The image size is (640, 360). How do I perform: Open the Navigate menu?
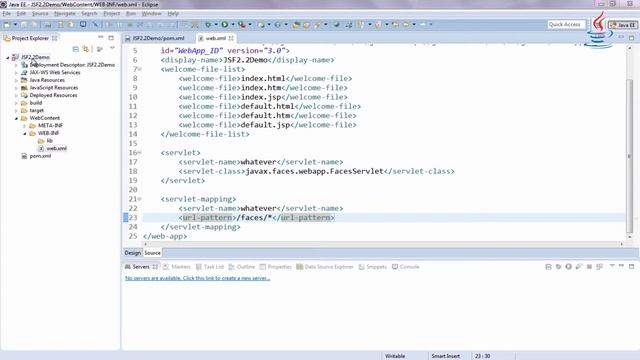(x=64, y=13)
